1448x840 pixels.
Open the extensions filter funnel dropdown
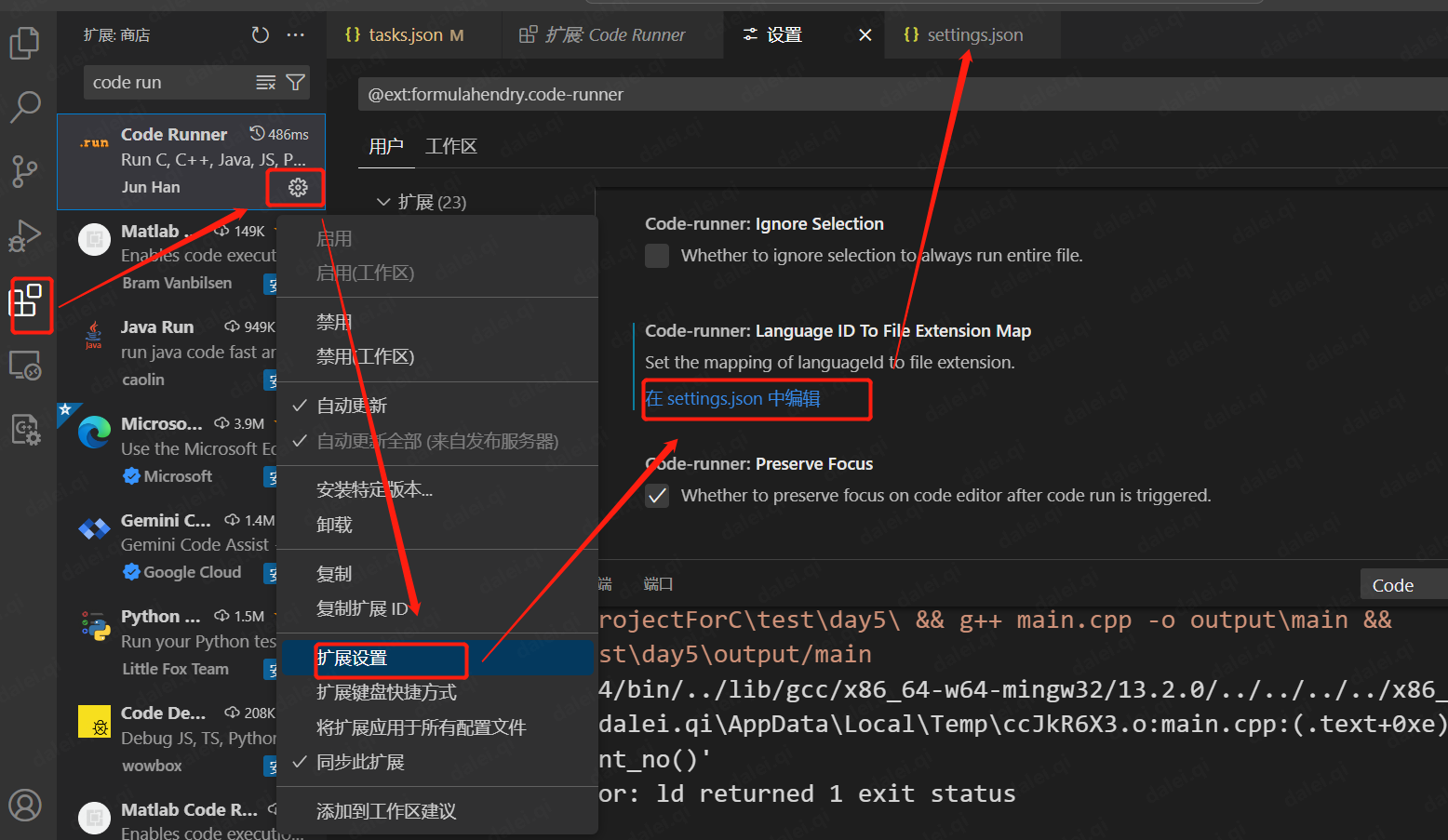tap(295, 82)
